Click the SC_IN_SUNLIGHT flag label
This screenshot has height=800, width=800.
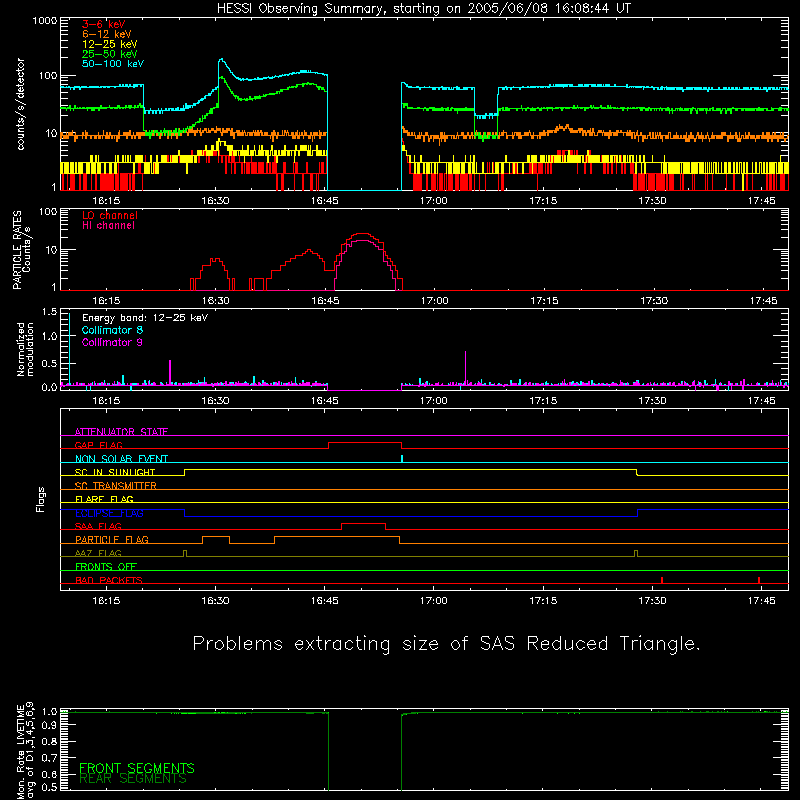click(x=115, y=472)
